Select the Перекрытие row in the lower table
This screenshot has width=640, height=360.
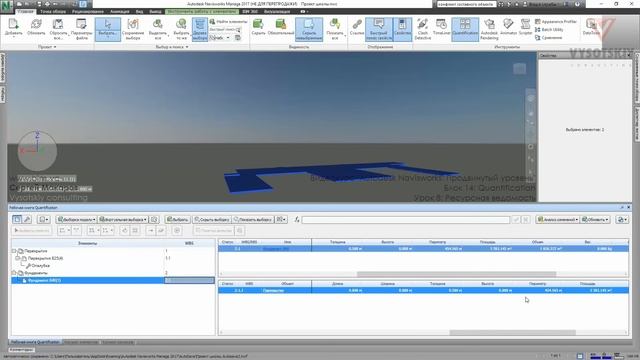coord(423,290)
